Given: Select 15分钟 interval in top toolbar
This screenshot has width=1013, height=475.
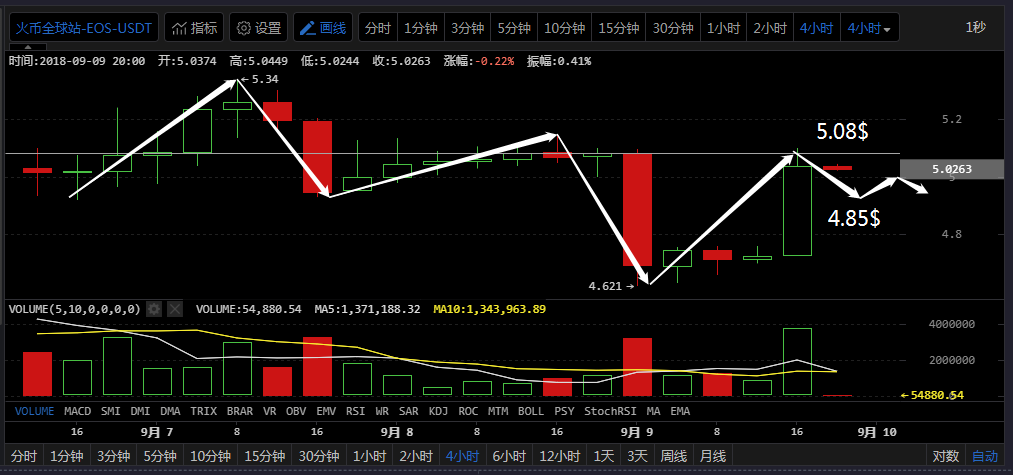Looking at the screenshot, I should click(x=618, y=28).
